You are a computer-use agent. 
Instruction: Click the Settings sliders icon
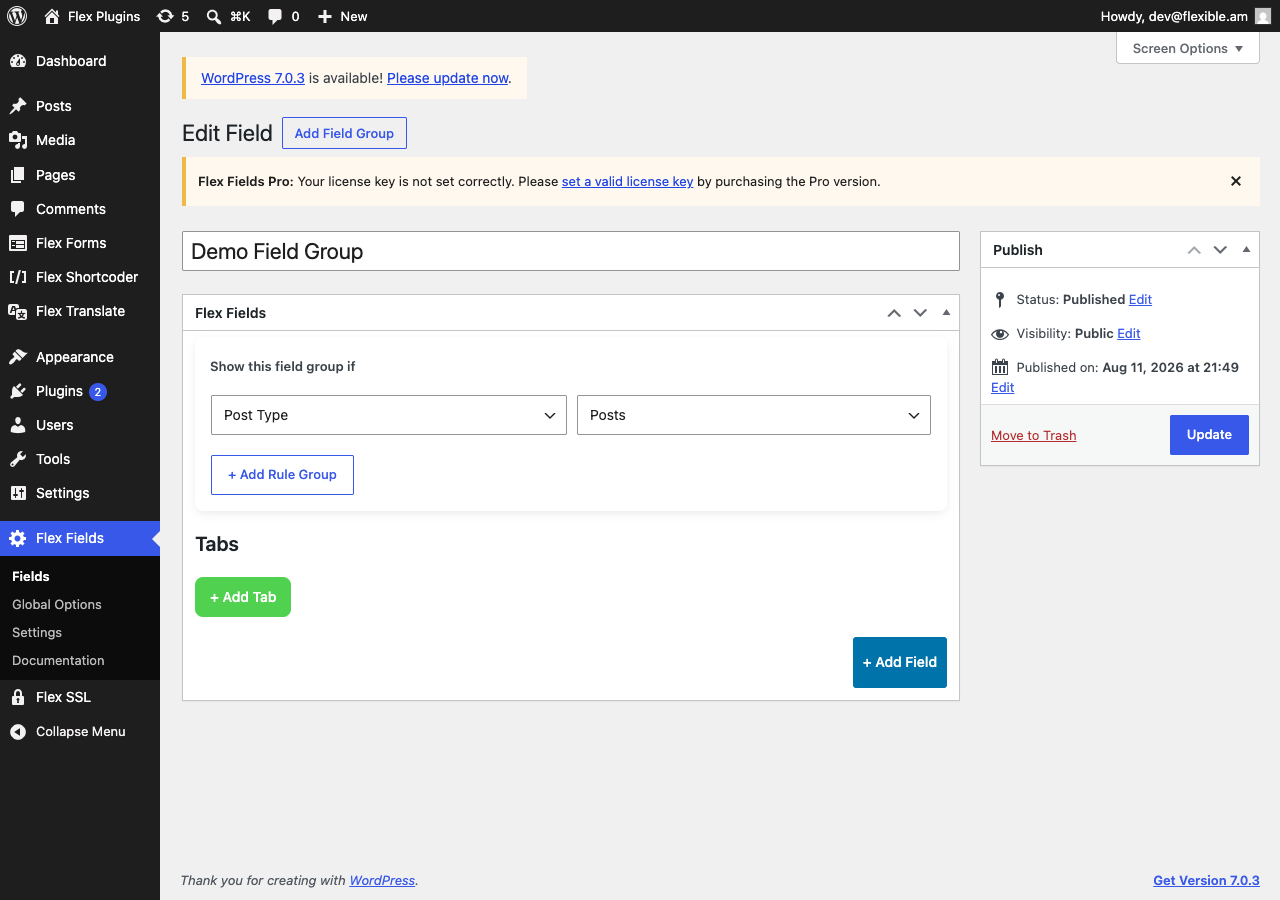(x=18, y=493)
